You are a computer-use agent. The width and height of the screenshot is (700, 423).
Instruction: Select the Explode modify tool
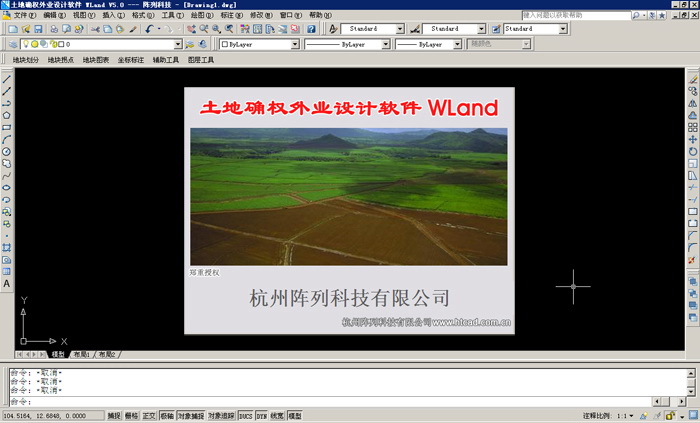pos(692,260)
